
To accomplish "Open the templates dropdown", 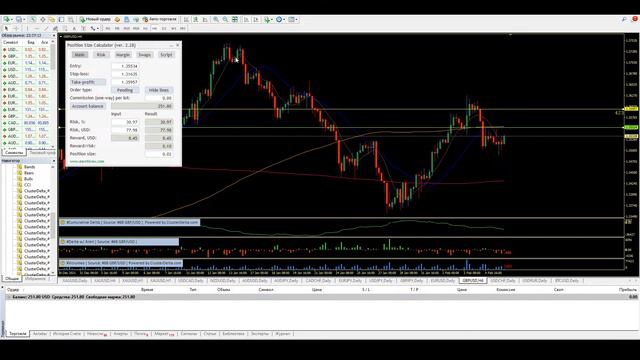I will click(293, 19).
